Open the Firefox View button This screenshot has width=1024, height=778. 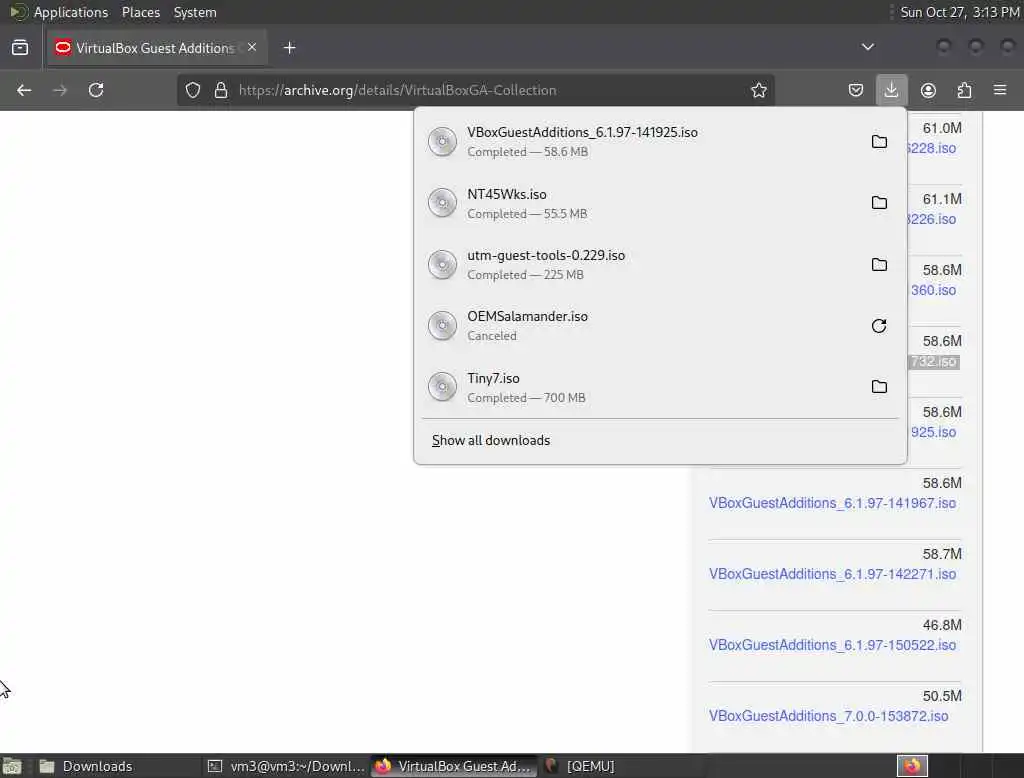coord(20,47)
